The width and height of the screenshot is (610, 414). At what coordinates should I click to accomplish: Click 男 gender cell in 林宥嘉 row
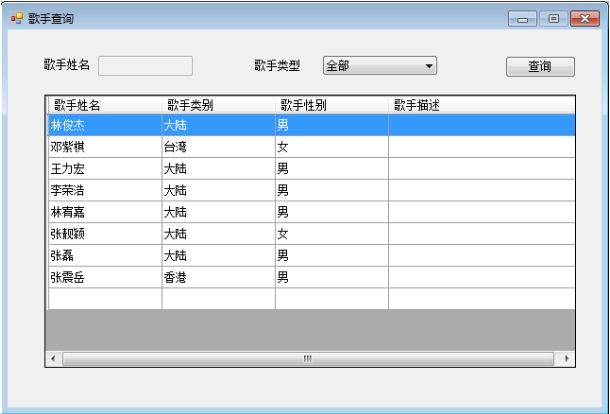tap(332, 212)
